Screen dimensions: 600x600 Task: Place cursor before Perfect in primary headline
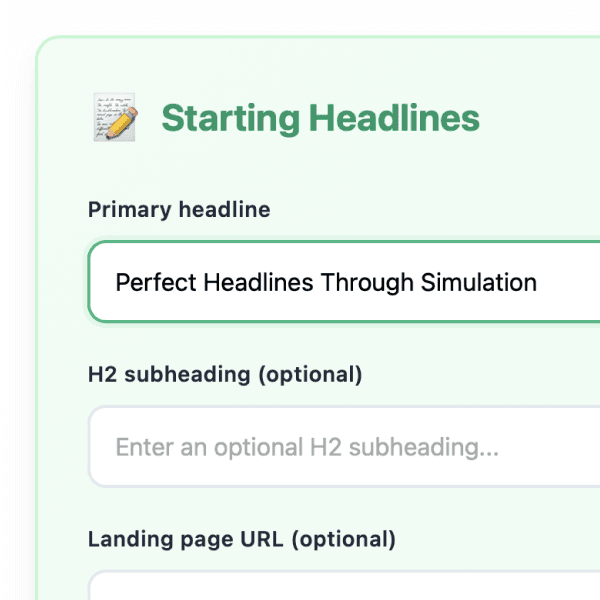coord(116,283)
